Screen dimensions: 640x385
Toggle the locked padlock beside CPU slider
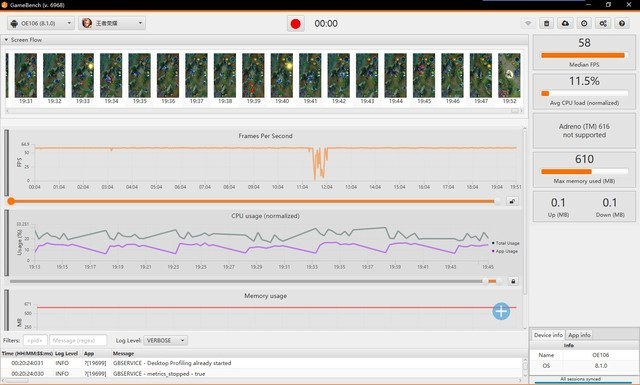[513, 281]
